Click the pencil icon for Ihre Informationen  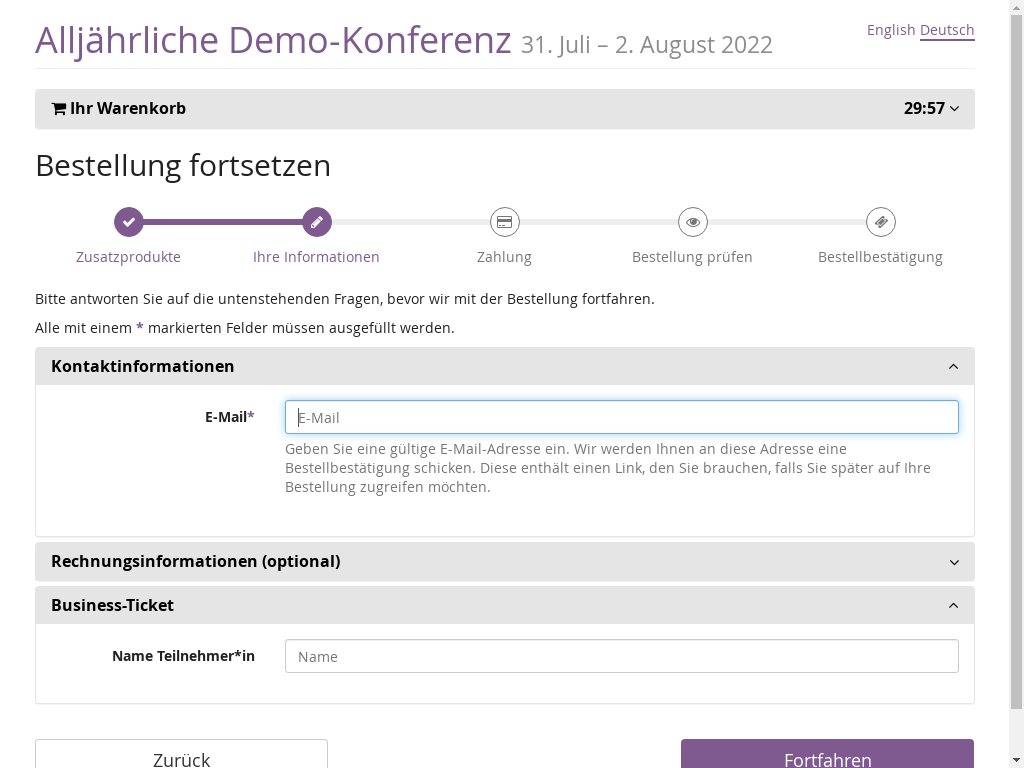[316, 222]
